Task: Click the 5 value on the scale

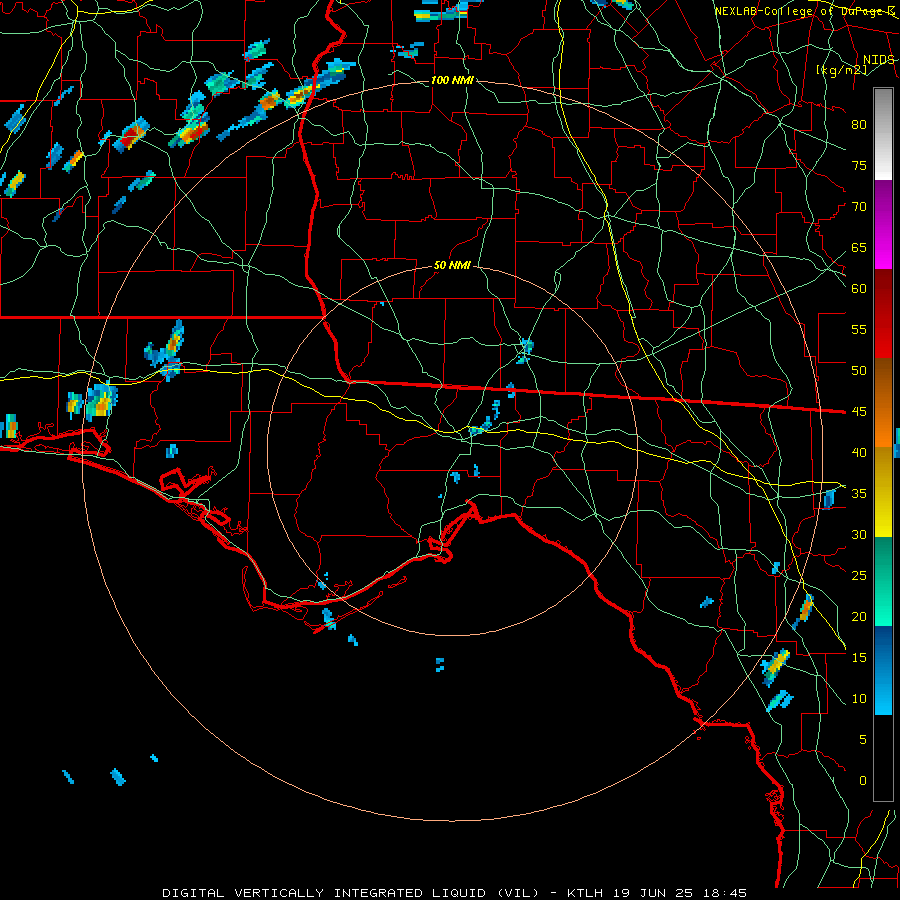Action: click(x=863, y=740)
